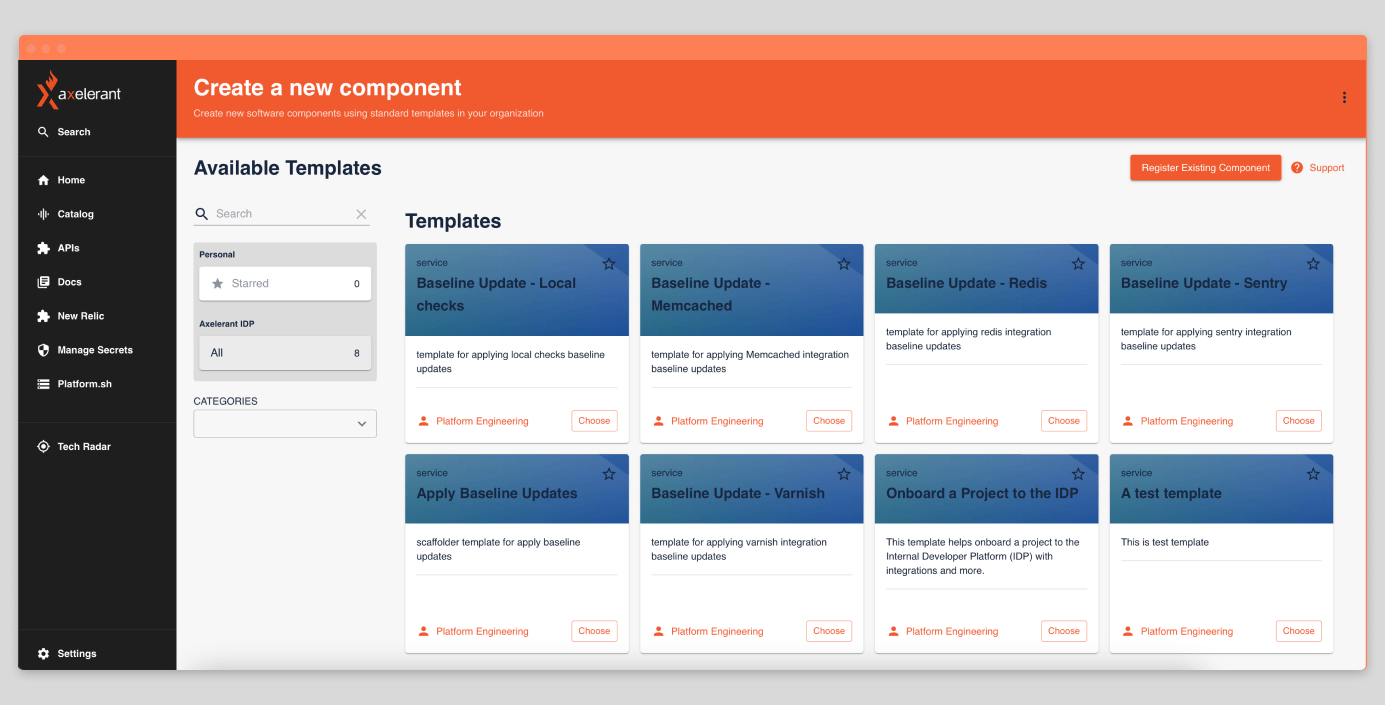The image size is (1385, 705).
Task: Choose the Onboard a Project to the IDP template
Action: (x=1063, y=631)
